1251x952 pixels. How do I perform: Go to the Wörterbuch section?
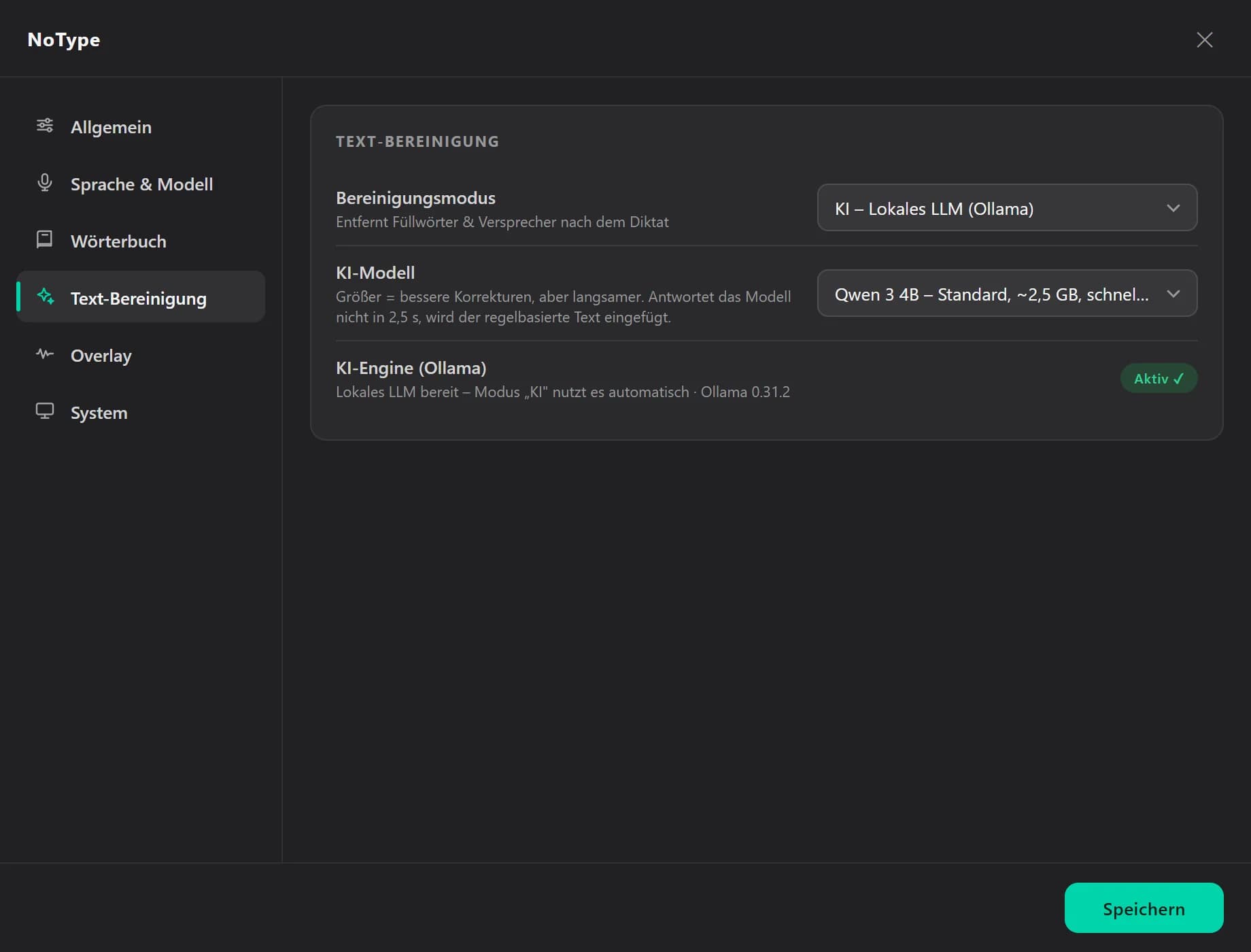click(141, 241)
